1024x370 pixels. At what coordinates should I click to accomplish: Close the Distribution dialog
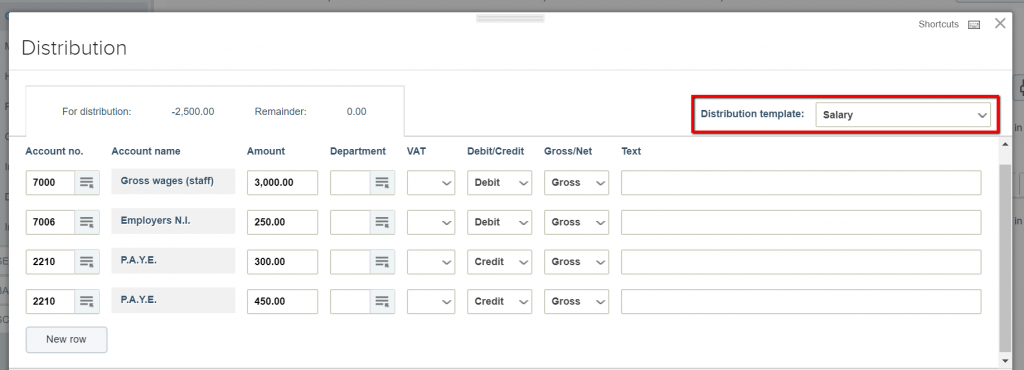(1000, 23)
